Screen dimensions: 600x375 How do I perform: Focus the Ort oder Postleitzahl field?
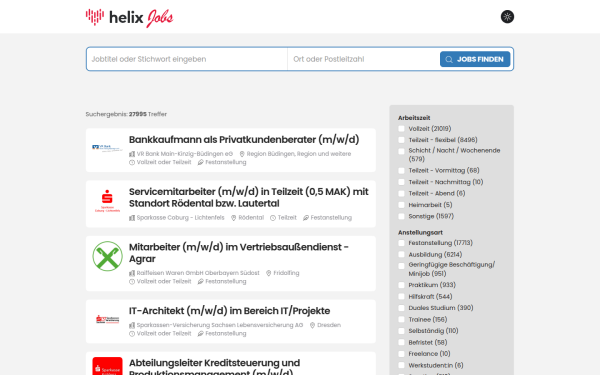[364, 59]
